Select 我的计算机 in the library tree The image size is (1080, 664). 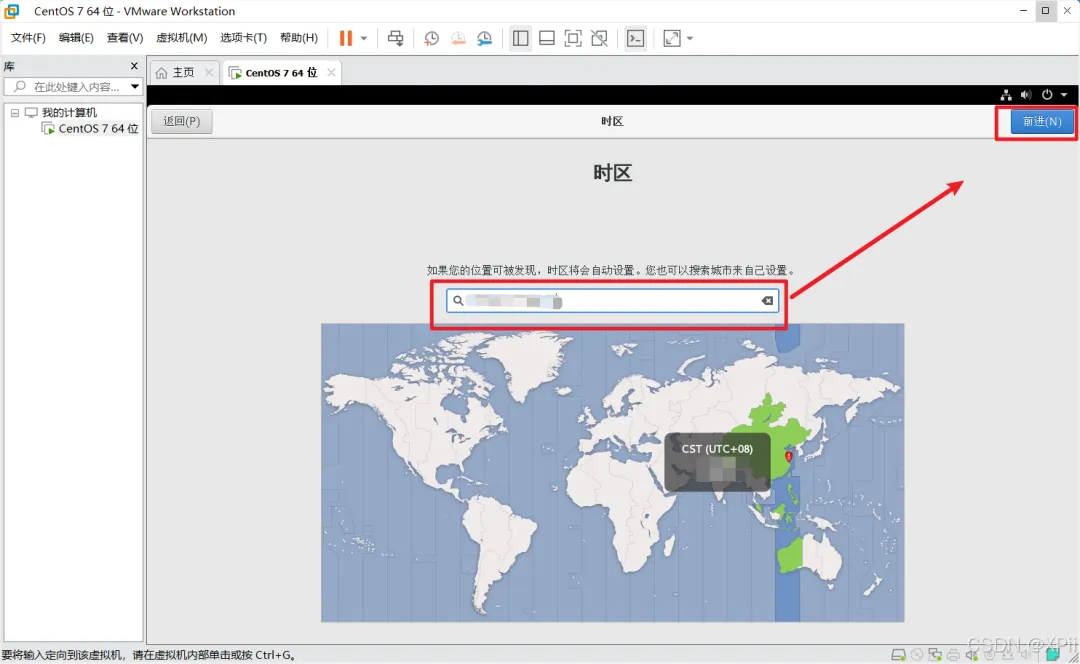(69, 112)
